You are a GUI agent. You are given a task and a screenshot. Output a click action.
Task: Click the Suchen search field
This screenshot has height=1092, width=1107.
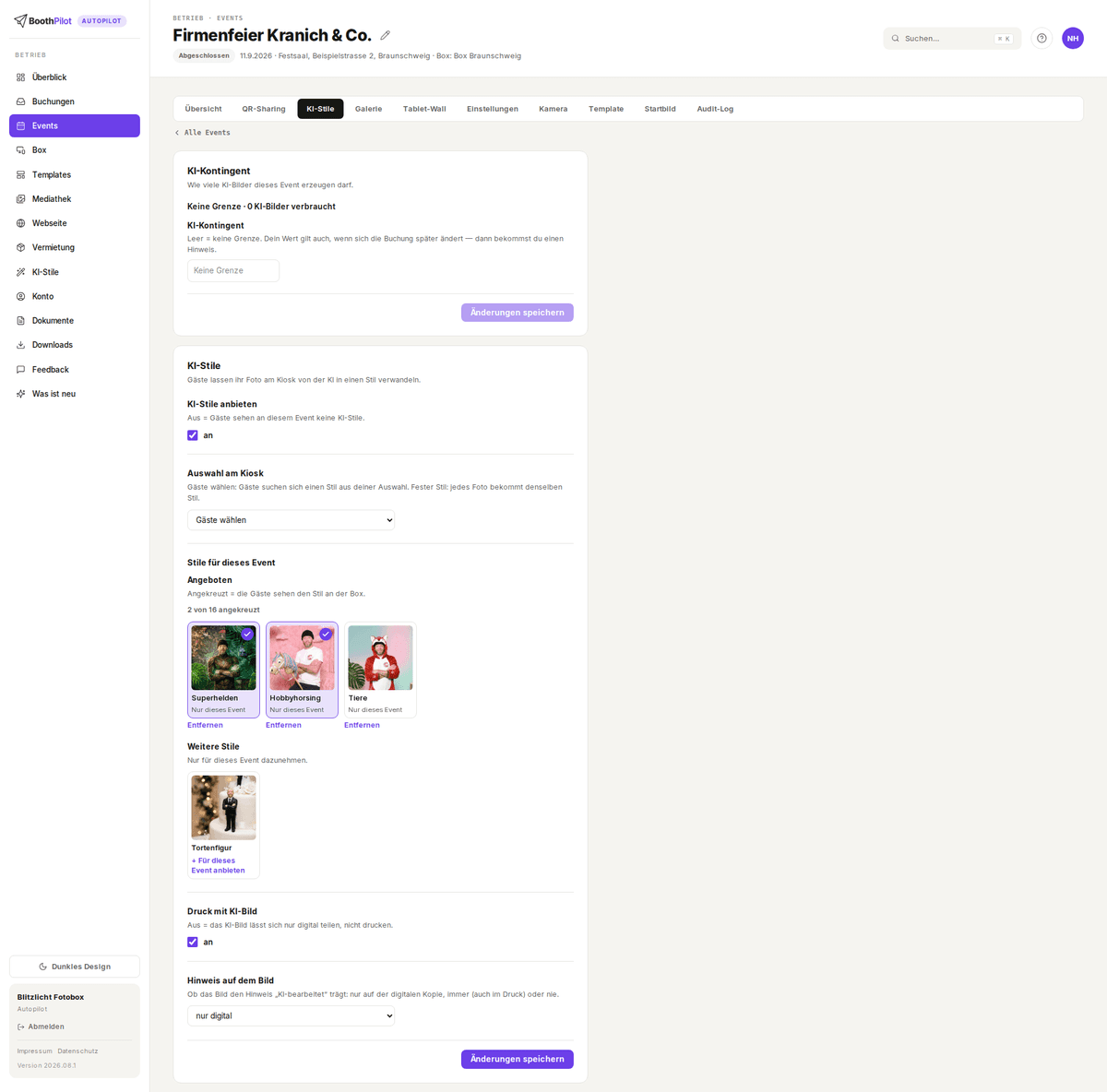click(952, 39)
